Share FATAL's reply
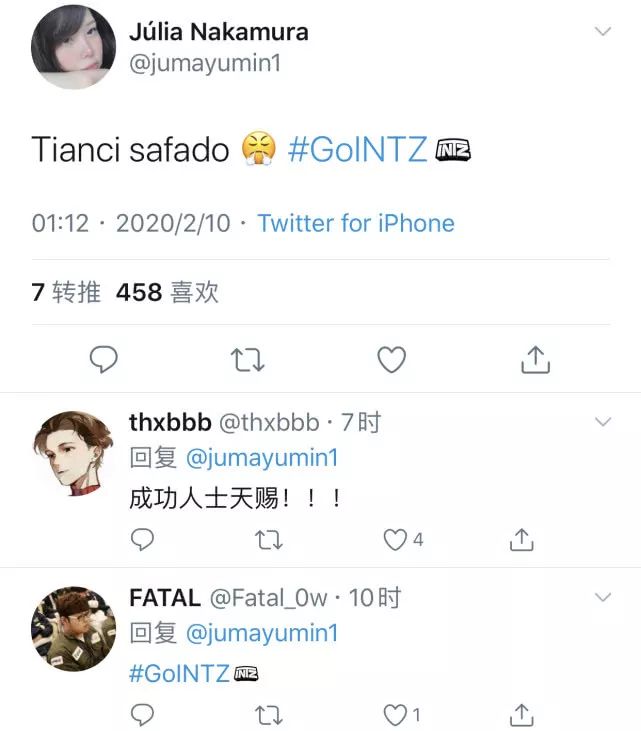 521,715
